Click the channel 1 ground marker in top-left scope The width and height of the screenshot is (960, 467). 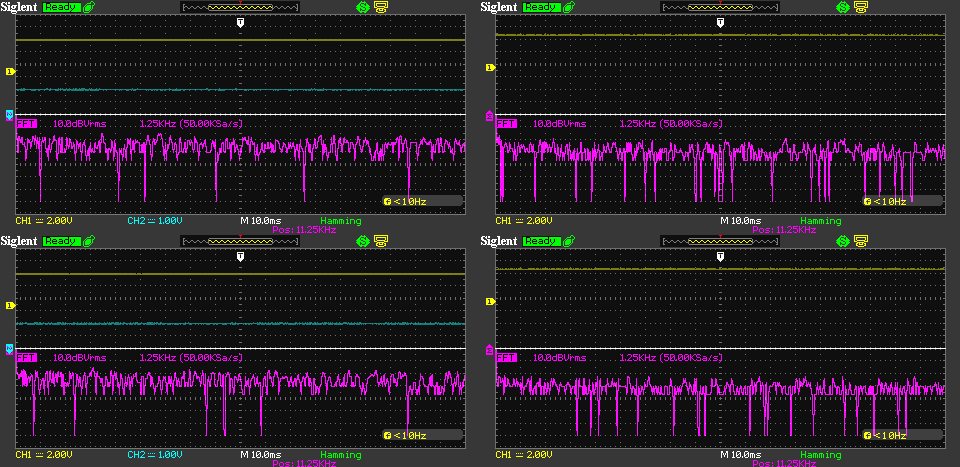tap(10, 72)
